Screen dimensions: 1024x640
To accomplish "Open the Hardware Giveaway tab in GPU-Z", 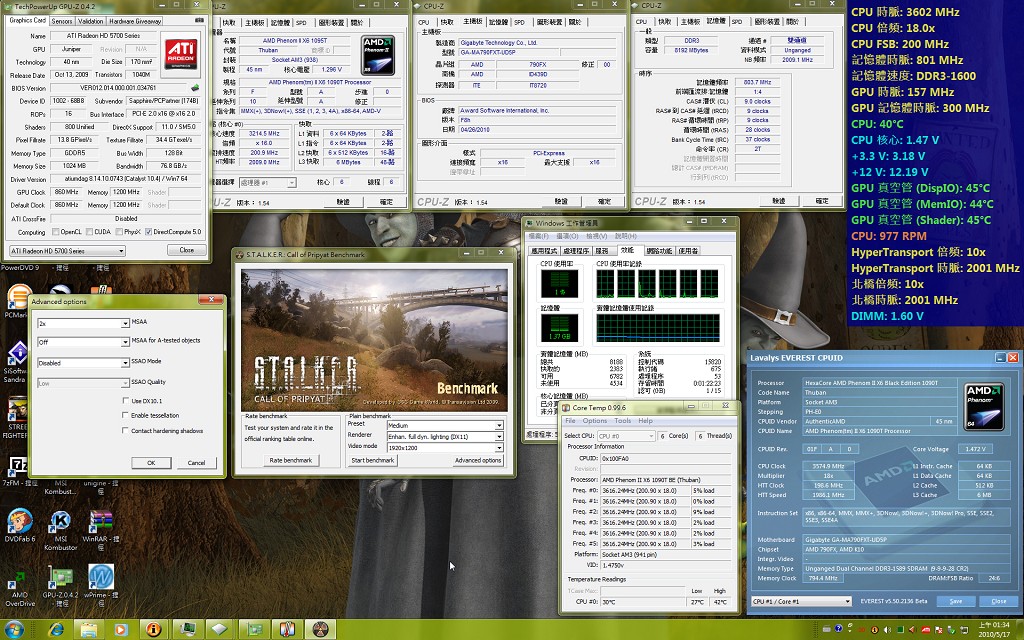I will point(135,21).
